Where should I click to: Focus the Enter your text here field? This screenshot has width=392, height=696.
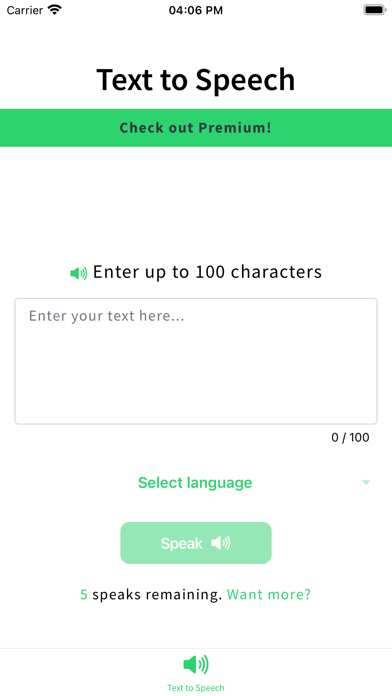point(196,361)
